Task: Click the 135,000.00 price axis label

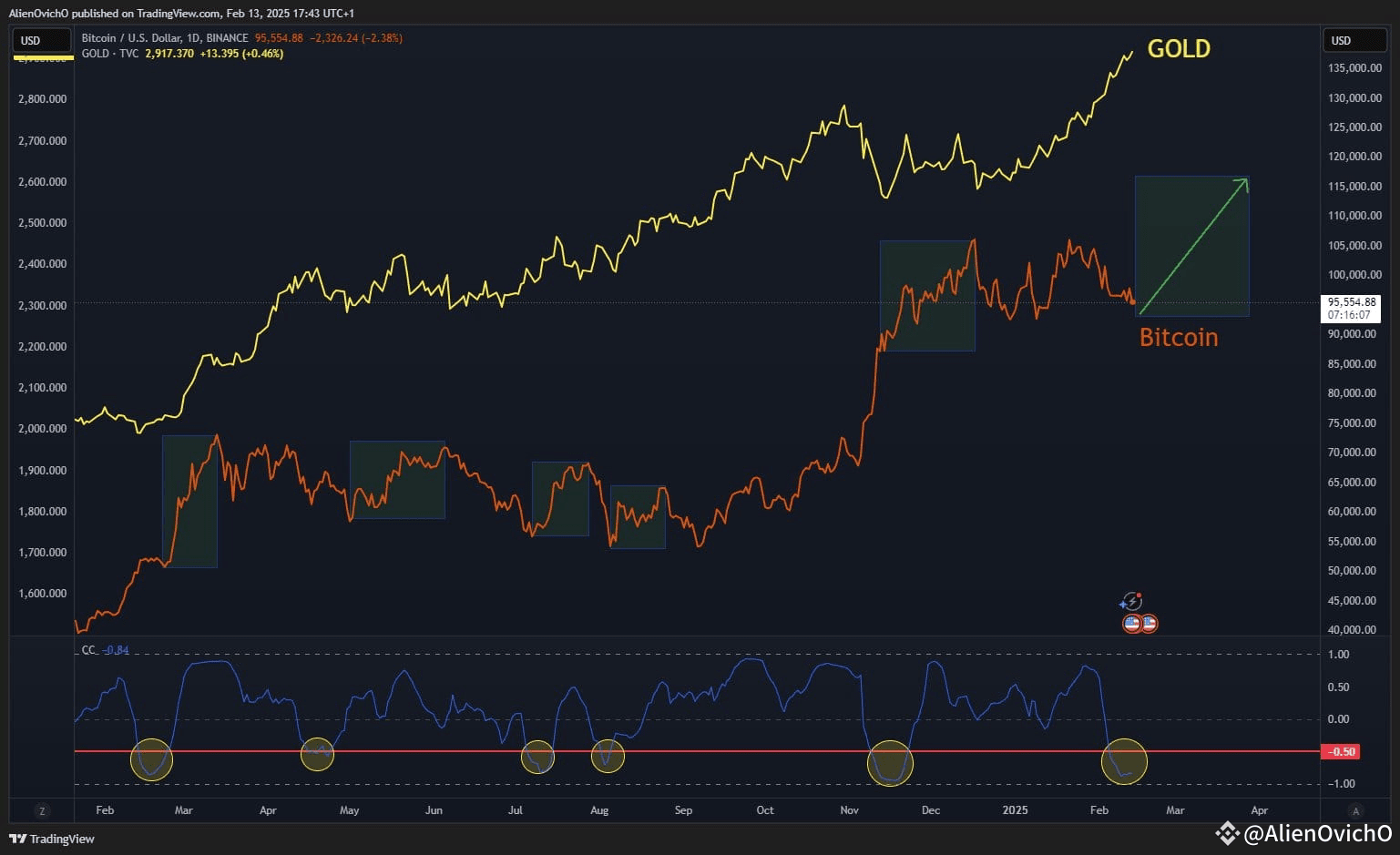Action: coord(1355,68)
